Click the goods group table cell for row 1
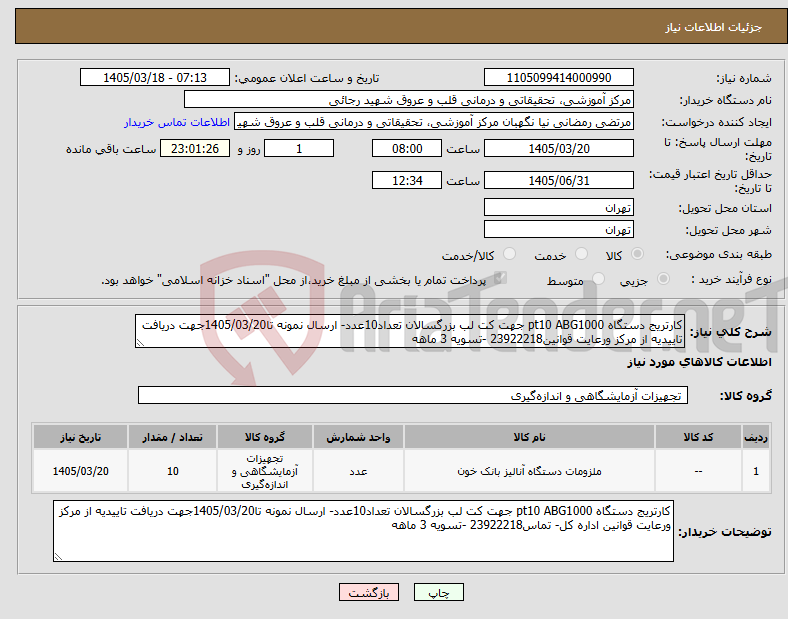Screen dimensions: 788x619 click(x=265, y=471)
